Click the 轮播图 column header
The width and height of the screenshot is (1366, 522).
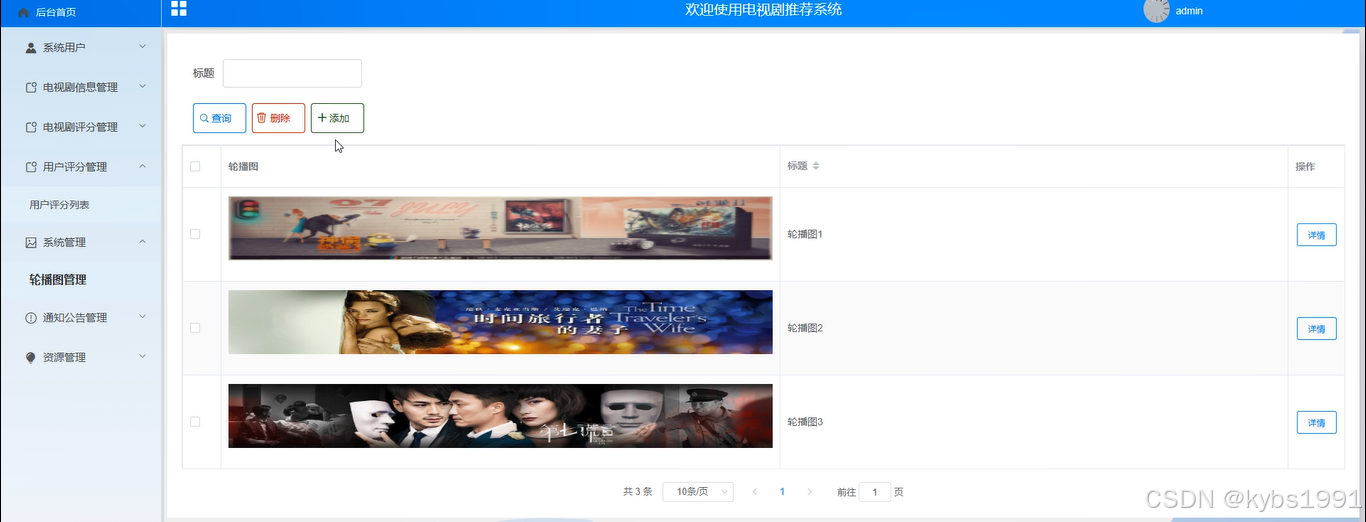tap(243, 166)
